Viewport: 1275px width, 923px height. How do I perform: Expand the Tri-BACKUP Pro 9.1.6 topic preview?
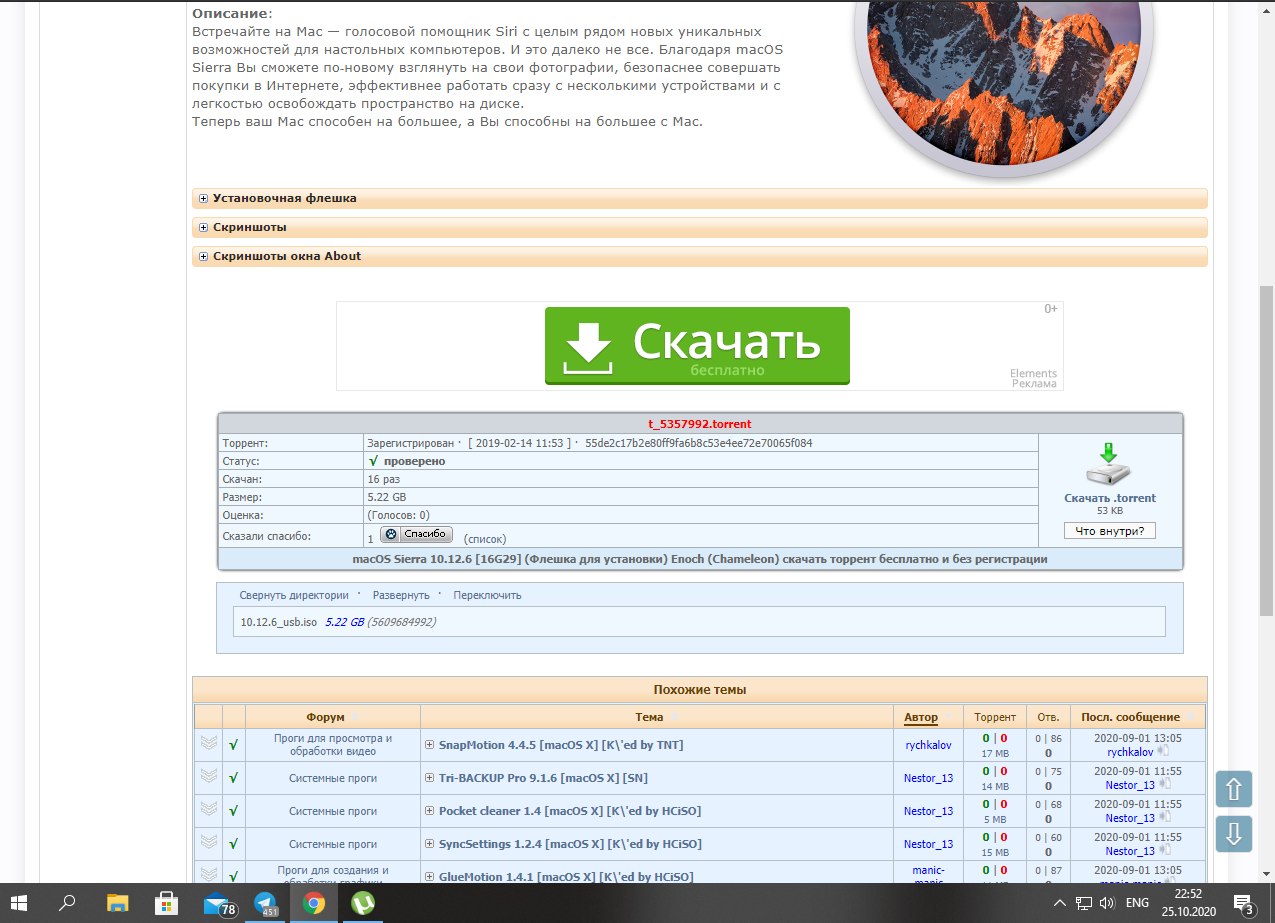click(430, 777)
